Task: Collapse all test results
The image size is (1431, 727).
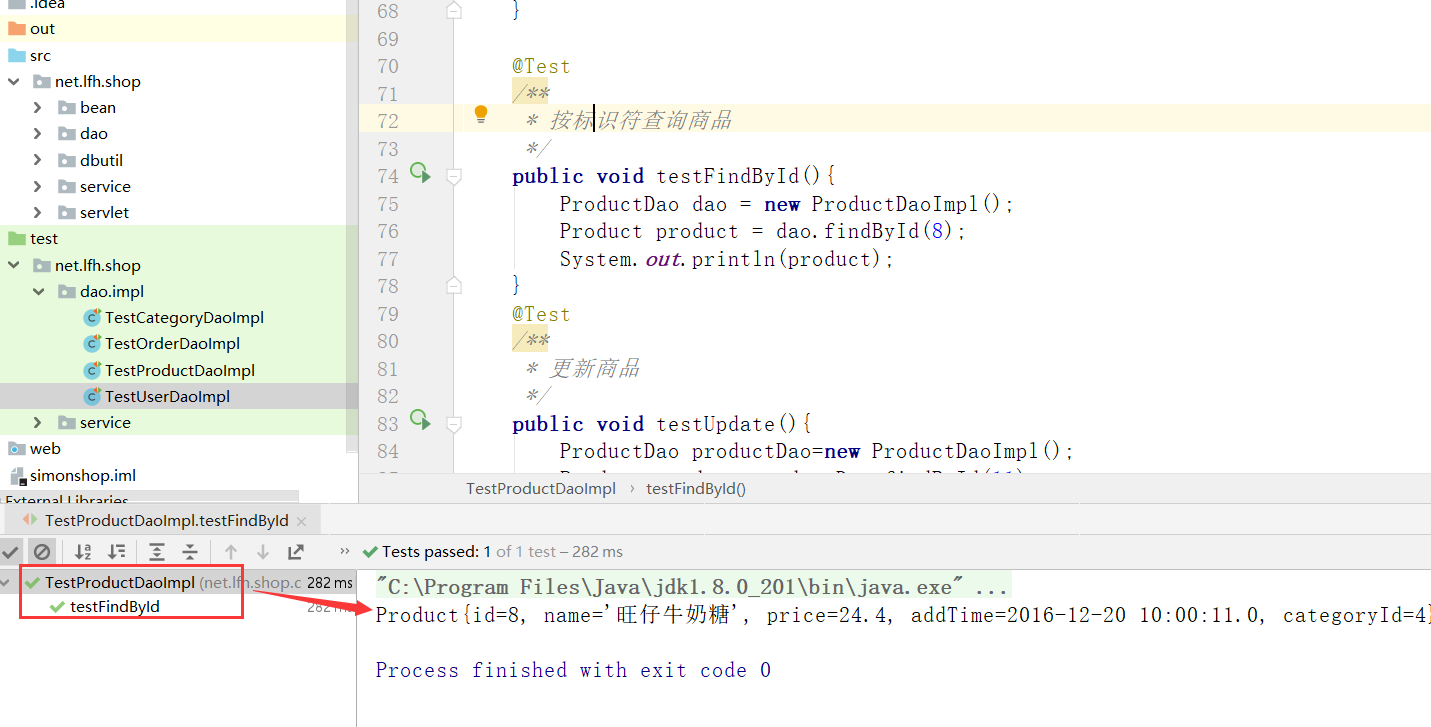Action: point(190,552)
